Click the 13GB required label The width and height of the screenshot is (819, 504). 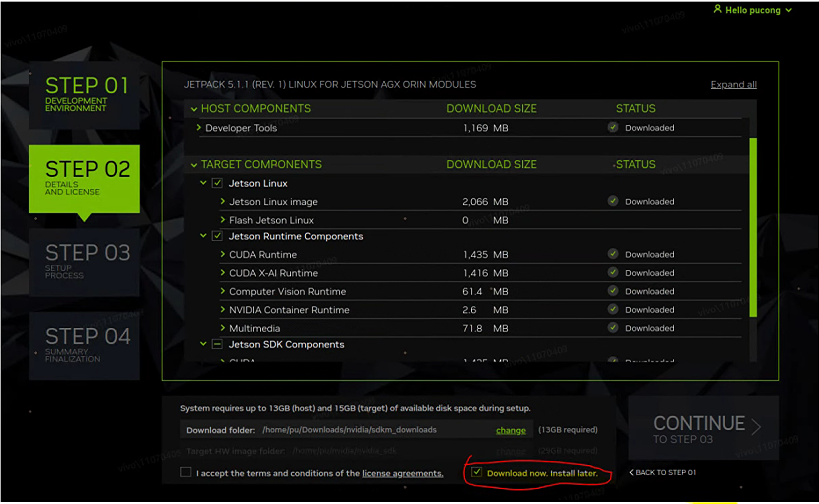(x=568, y=430)
